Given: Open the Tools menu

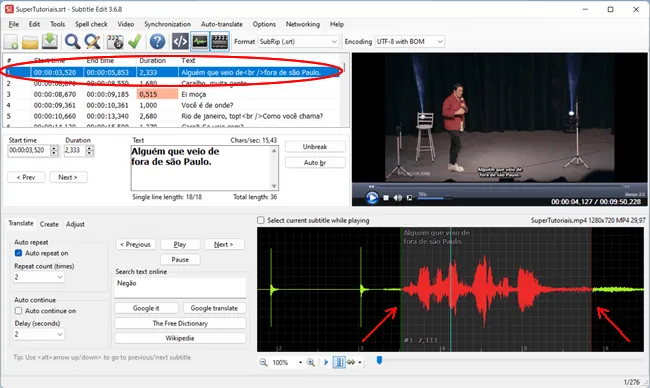Looking at the screenshot, I should [x=58, y=24].
